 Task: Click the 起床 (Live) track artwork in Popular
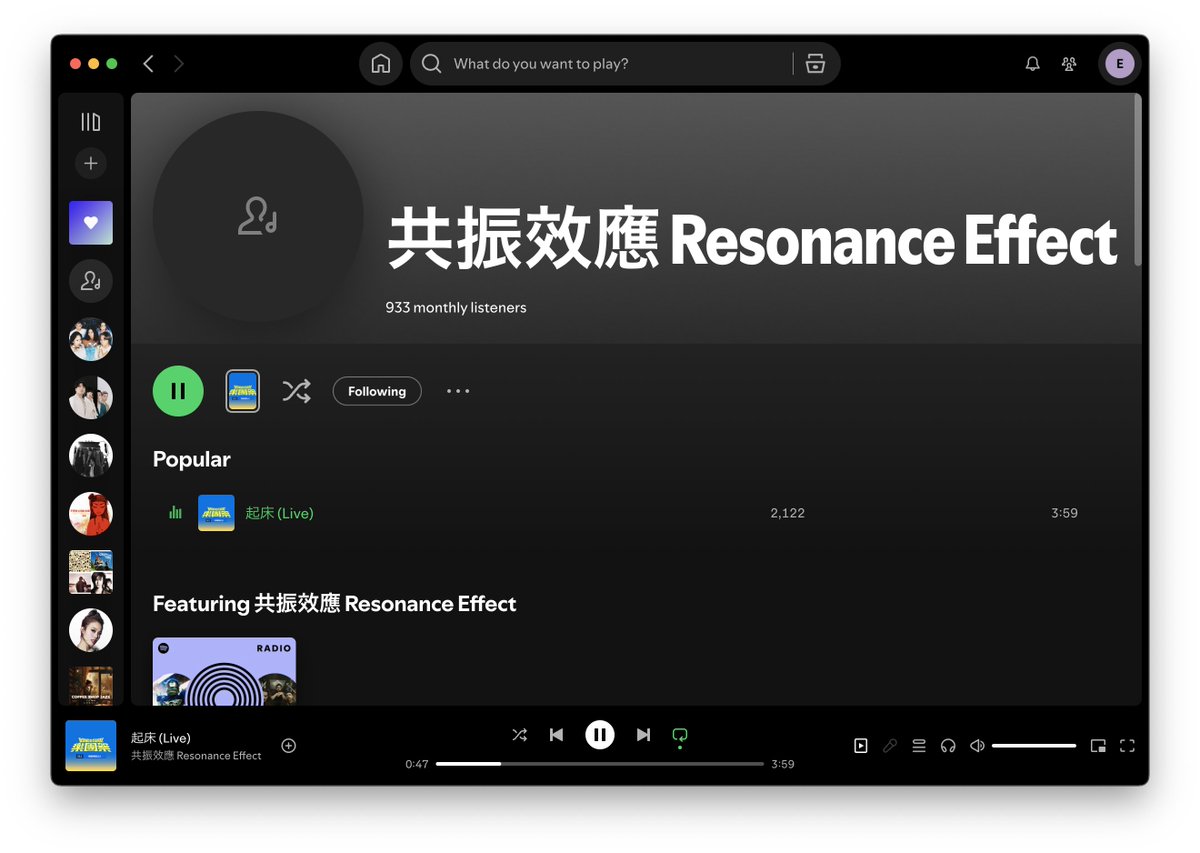coord(216,513)
